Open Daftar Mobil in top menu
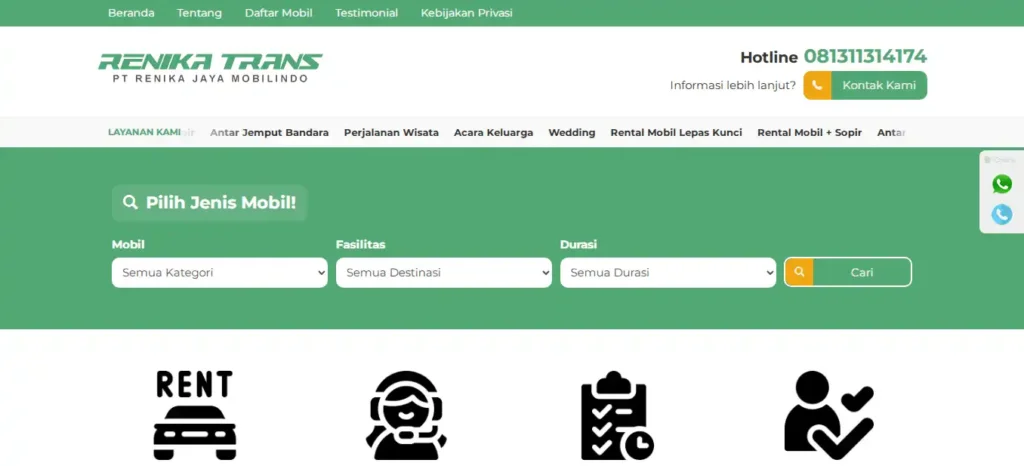Image resolution: width=1024 pixels, height=466 pixels. click(x=279, y=13)
